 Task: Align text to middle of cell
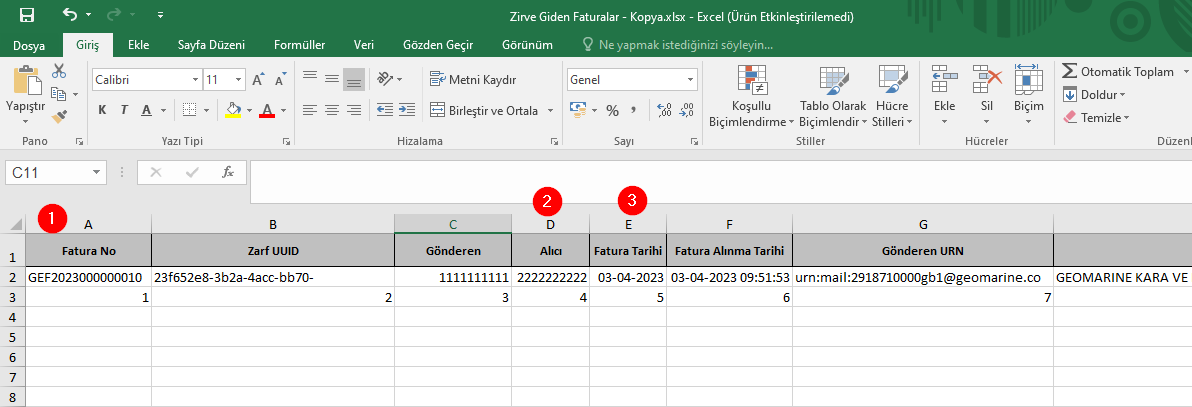tap(331, 78)
